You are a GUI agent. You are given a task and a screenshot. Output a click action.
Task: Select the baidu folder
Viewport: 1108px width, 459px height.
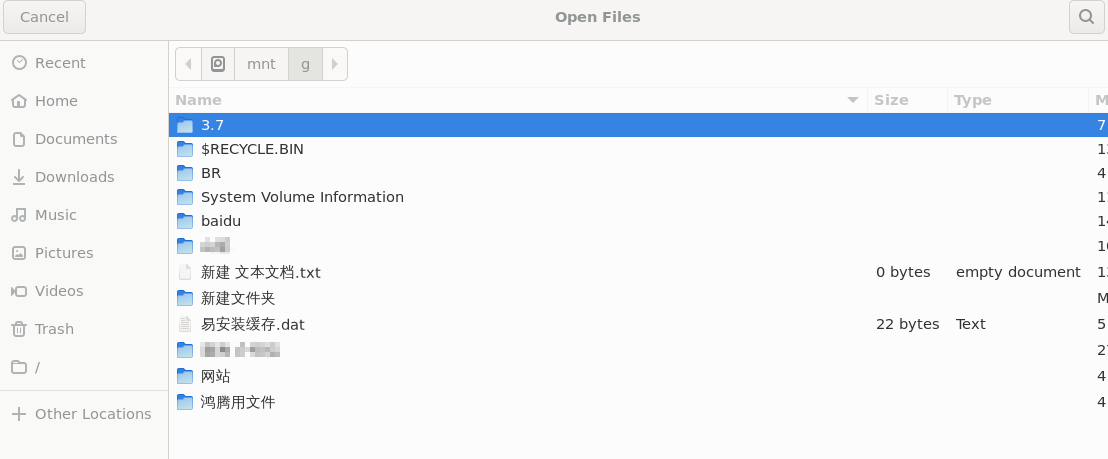638,221
